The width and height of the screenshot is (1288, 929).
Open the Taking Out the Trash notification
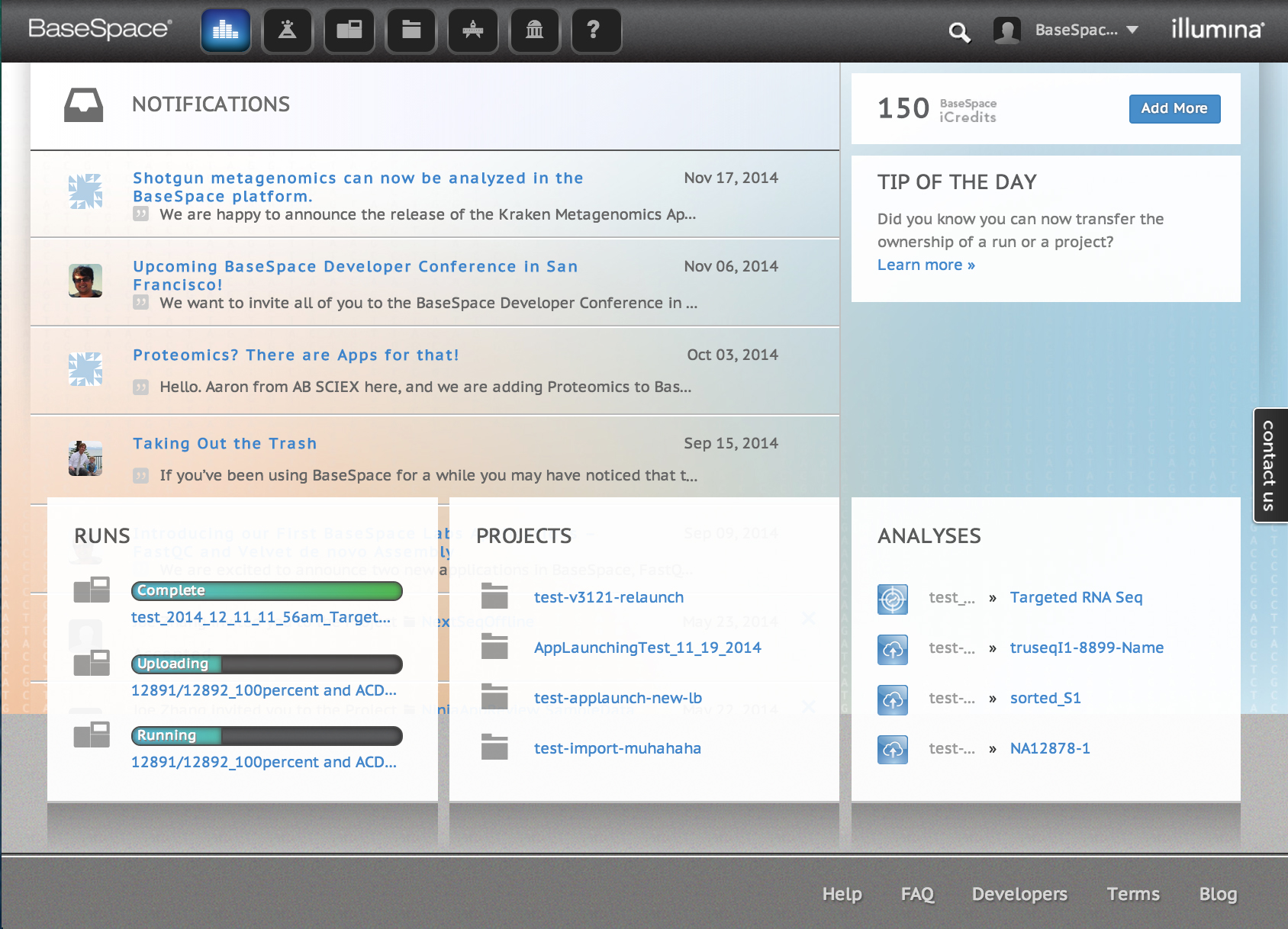[224, 443]
